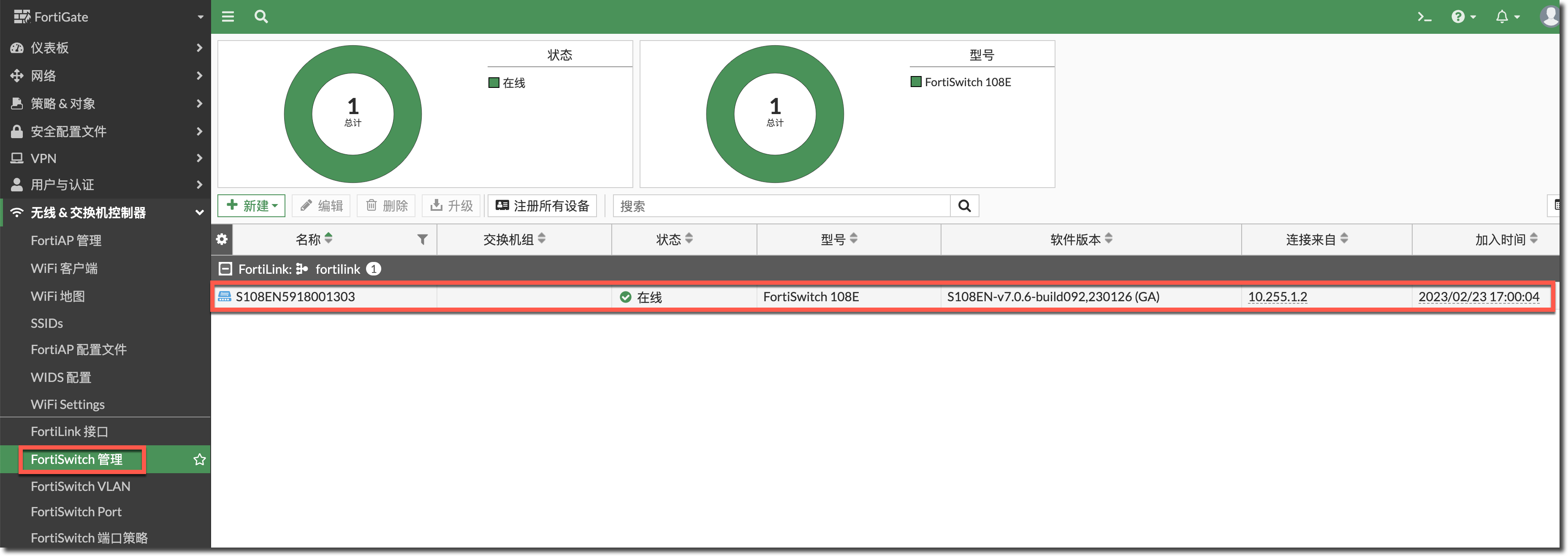Open the help question-mark menu
The width and height of the screenshot is (1568, 556).
[x=1458, y=17]
